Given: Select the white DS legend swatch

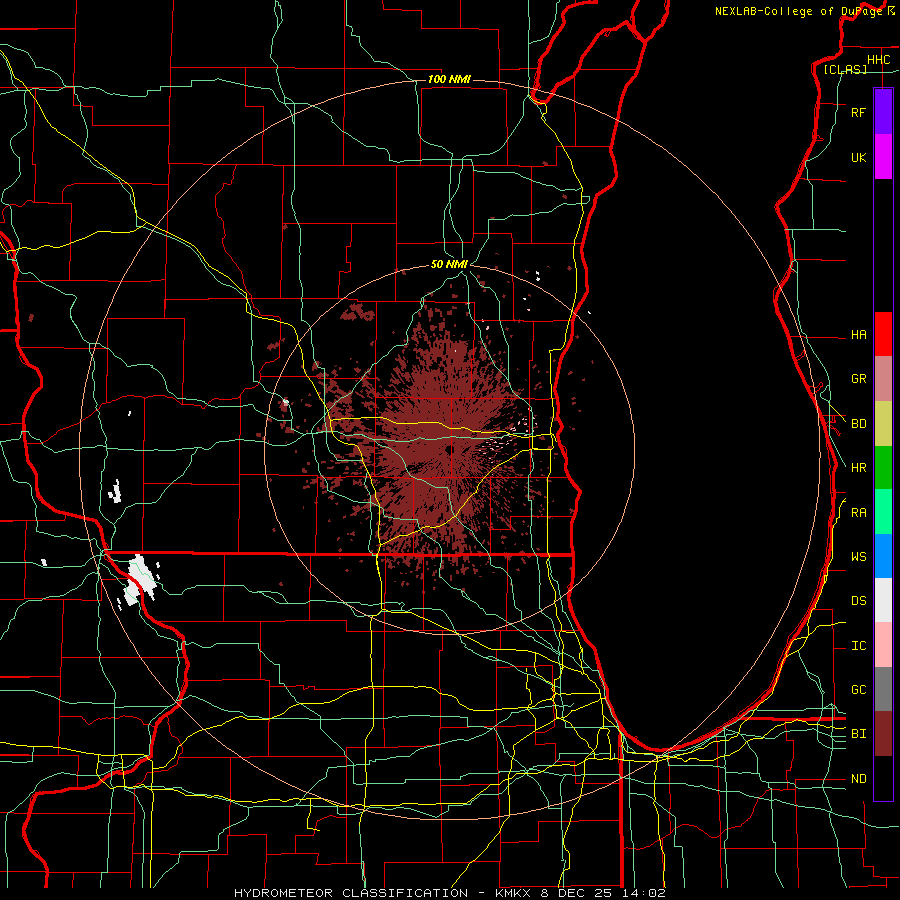Looking at the screenshot, I should [883, 600].
